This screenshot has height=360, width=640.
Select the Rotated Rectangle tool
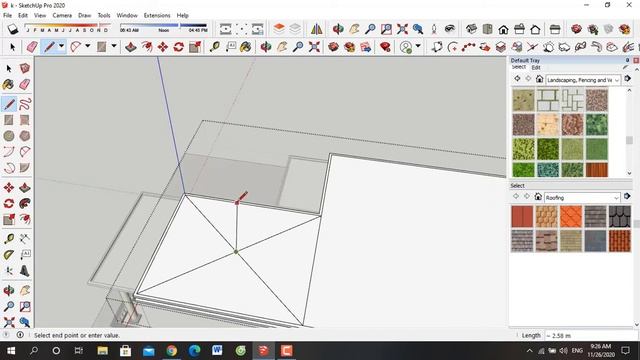25,120
